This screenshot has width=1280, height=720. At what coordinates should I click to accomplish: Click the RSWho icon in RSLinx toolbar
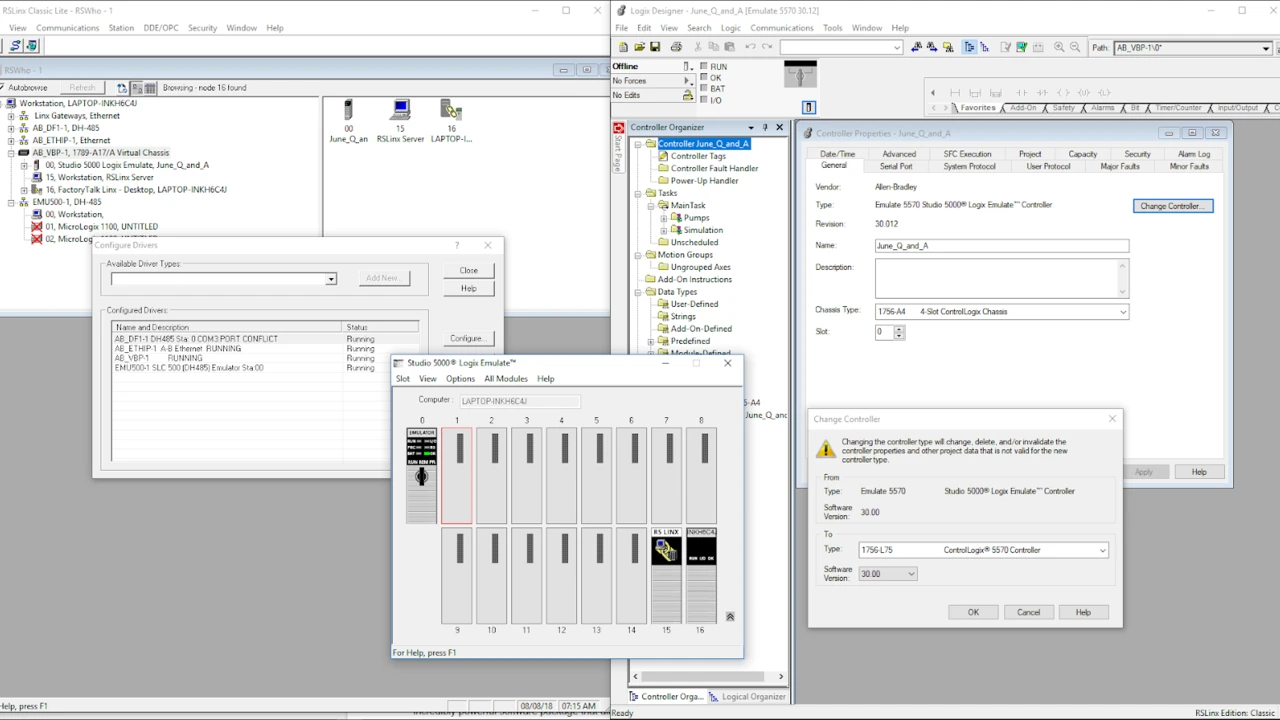coord(17,46)
